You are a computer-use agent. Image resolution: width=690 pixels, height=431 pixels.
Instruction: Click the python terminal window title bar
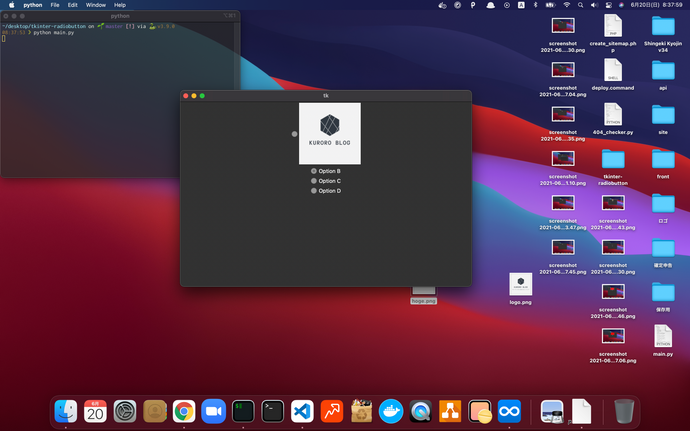tap(120, 16)
